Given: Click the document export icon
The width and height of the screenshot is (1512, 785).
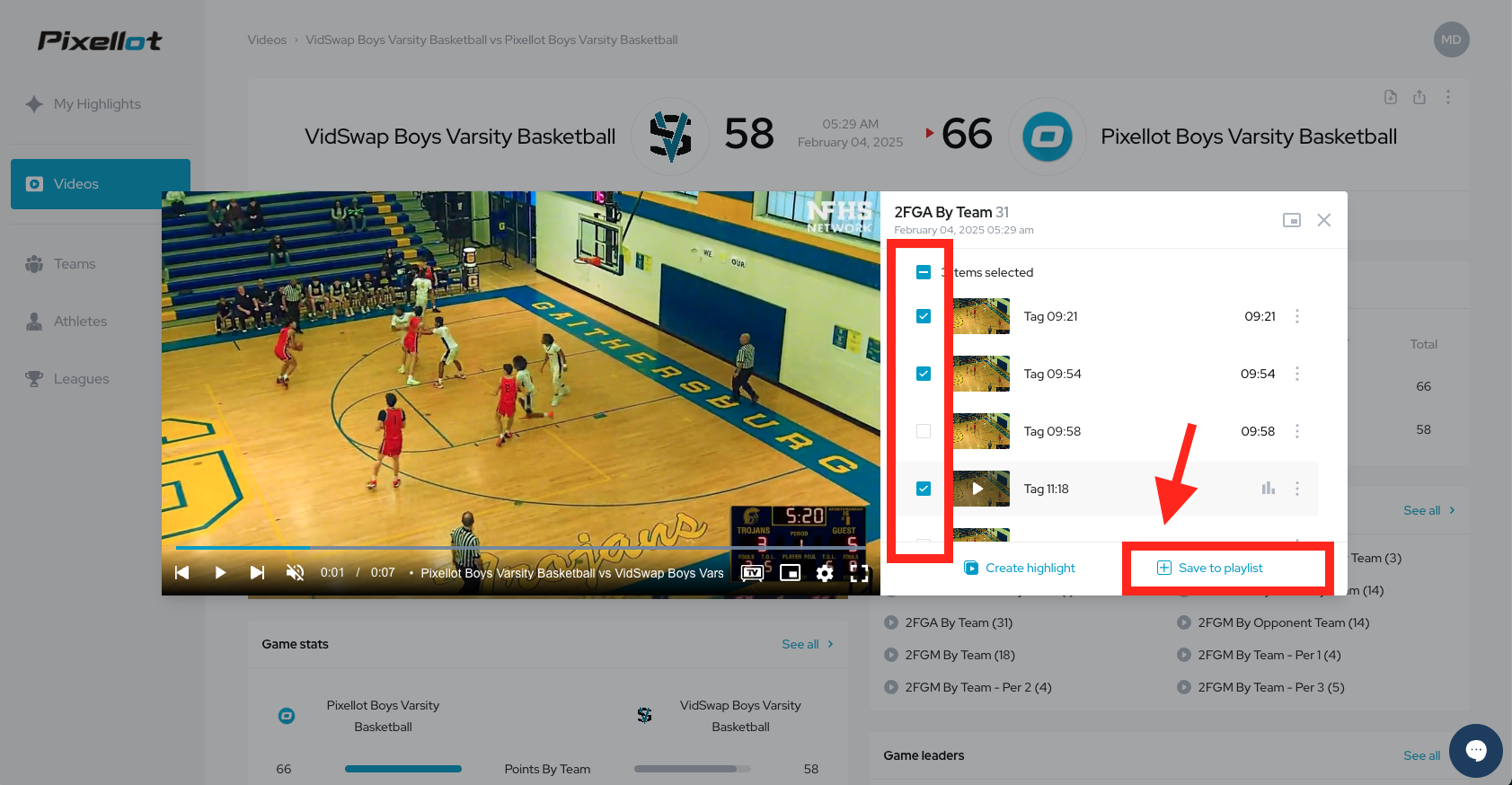Looking at the screenshot, I should pyautogui.click(x=1391, y=97).
